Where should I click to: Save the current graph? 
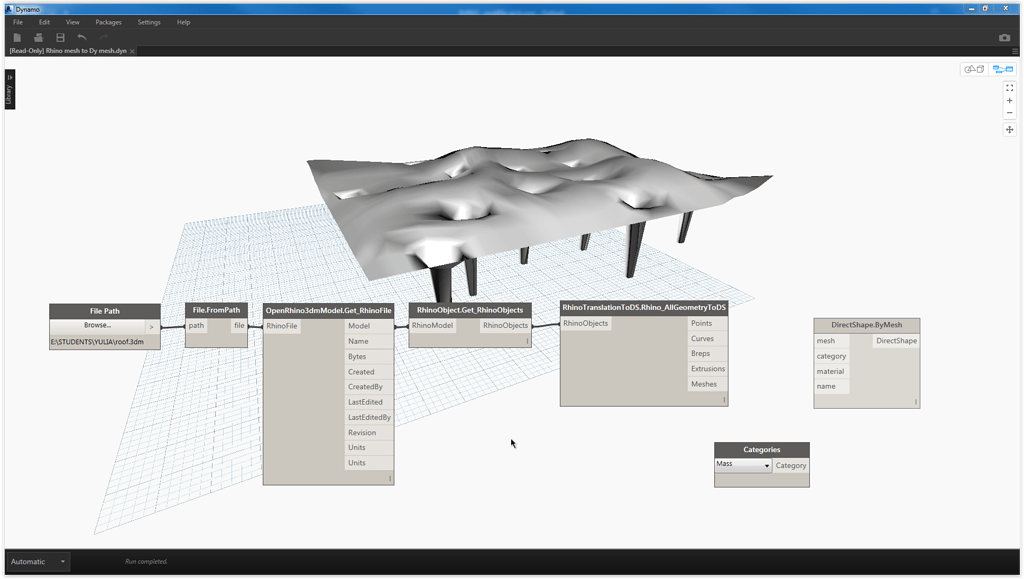coord(60,36)
